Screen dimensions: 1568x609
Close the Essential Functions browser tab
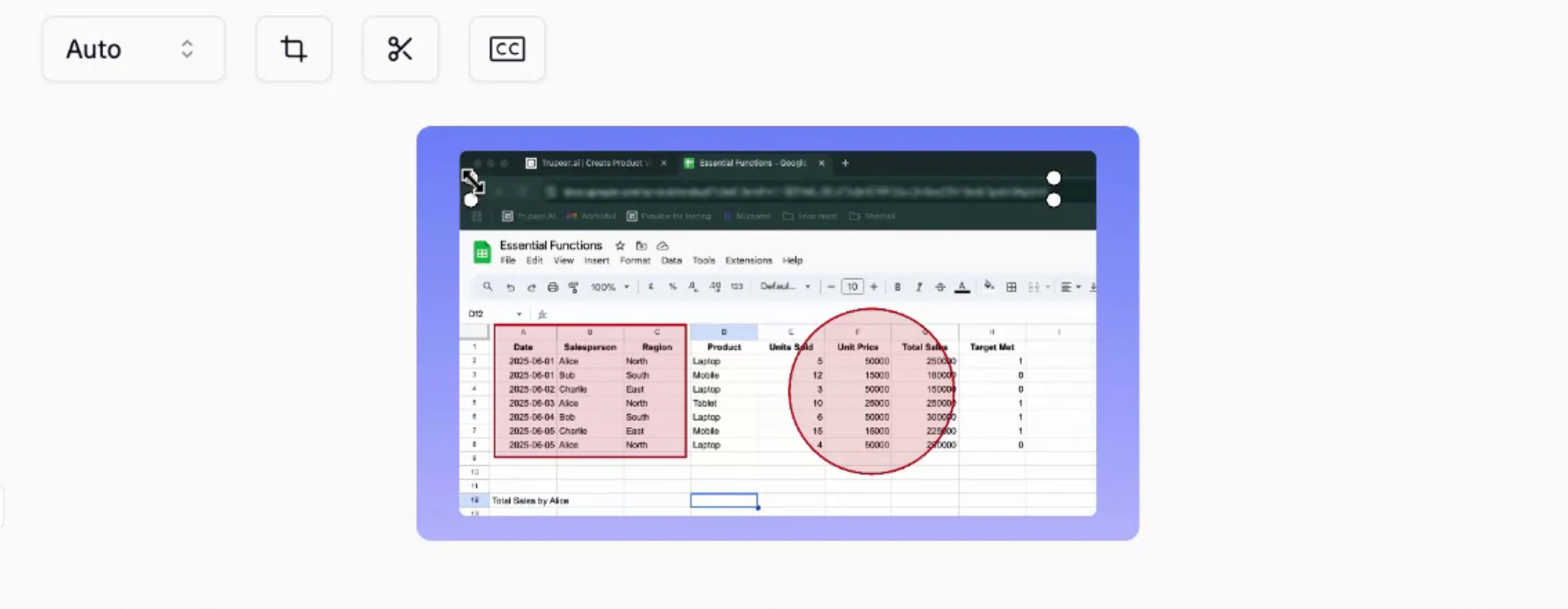point(821,163)
